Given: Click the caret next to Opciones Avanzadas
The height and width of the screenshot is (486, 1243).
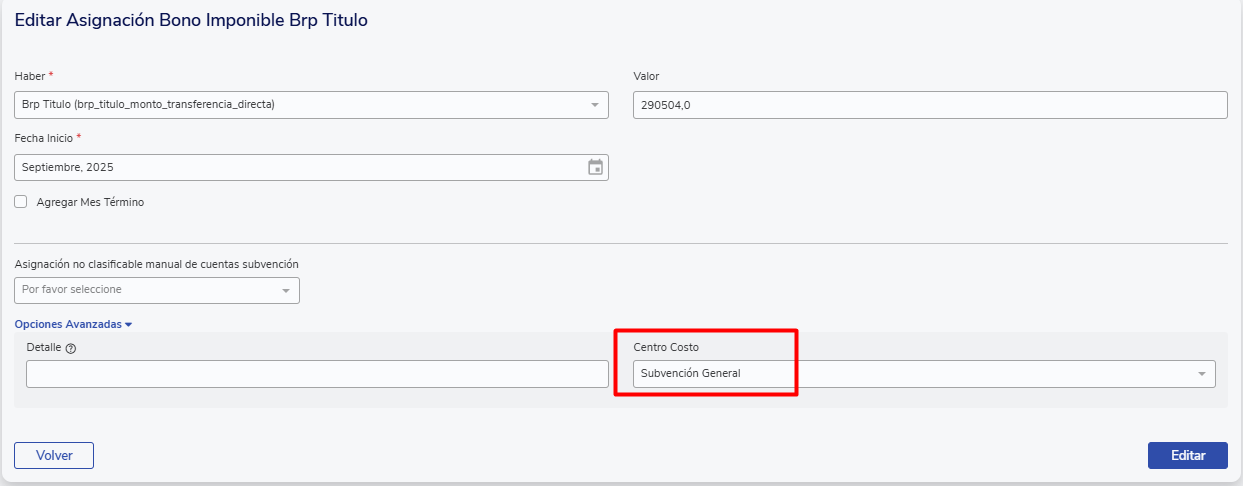Looking at the screenshot, I should (129, 325).
